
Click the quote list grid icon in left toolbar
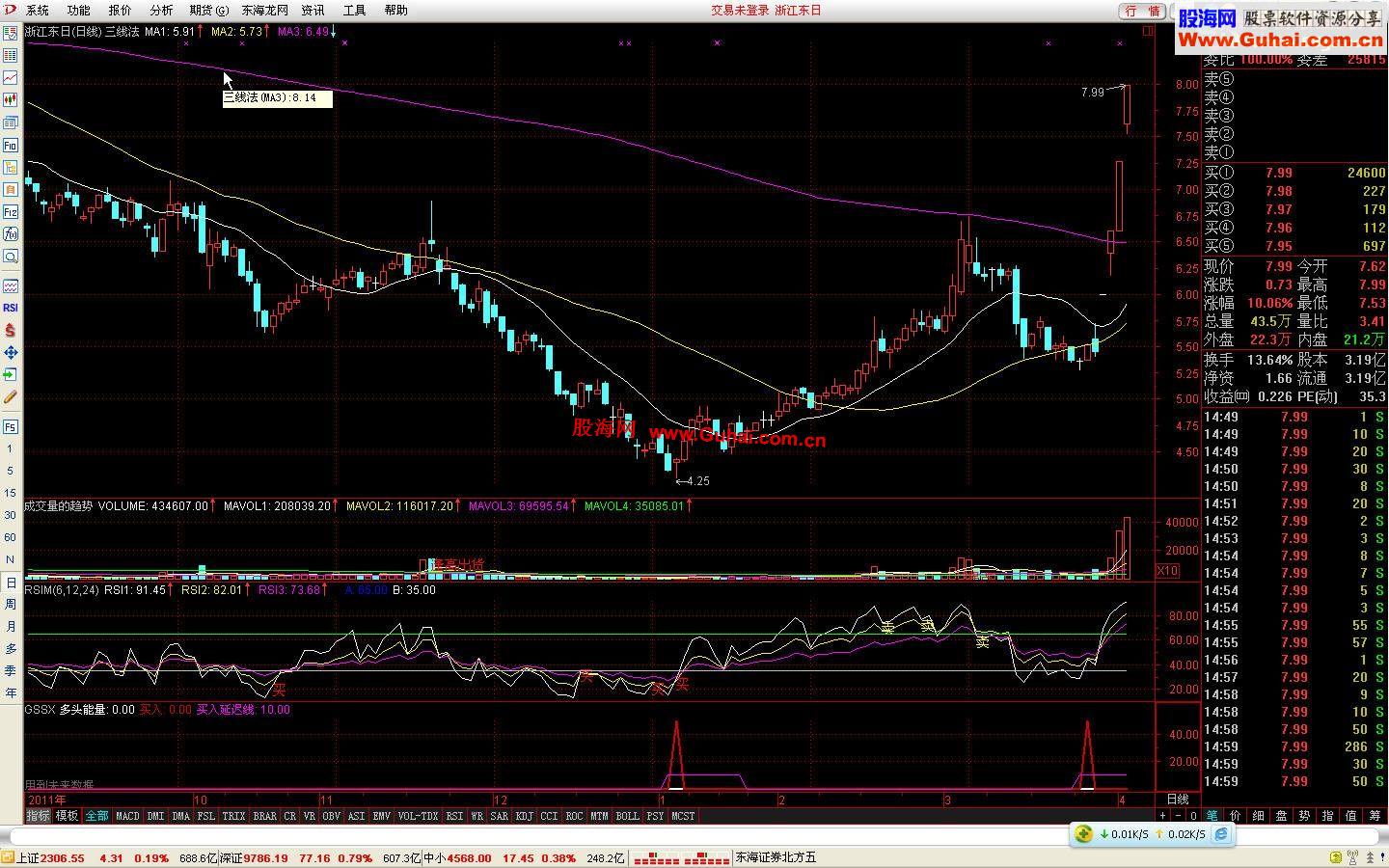pyautogui.click(x=11, y=55)
